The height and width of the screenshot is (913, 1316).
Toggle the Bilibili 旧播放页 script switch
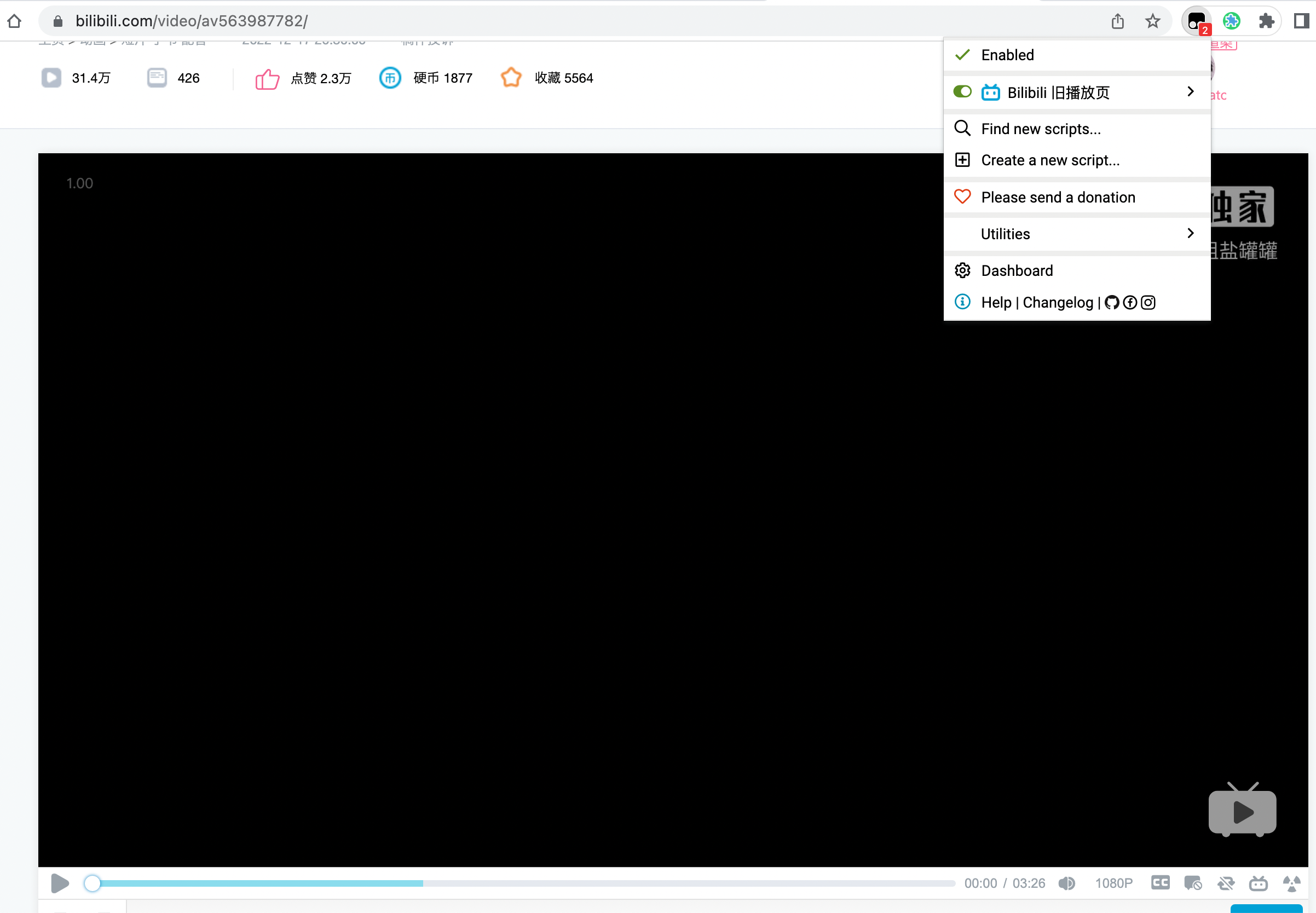point(962,91)
